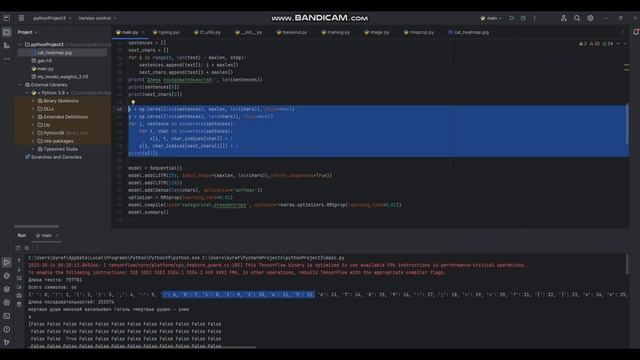Clear all console output trash icon
Screen dimensions: 640x360
click(x=19, y=304)
